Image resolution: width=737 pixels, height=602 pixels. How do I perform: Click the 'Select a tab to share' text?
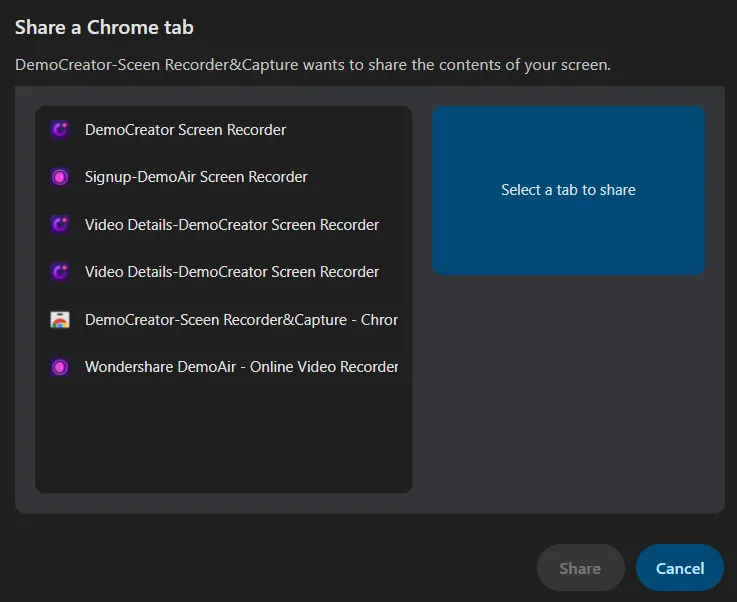coord(568,190)
